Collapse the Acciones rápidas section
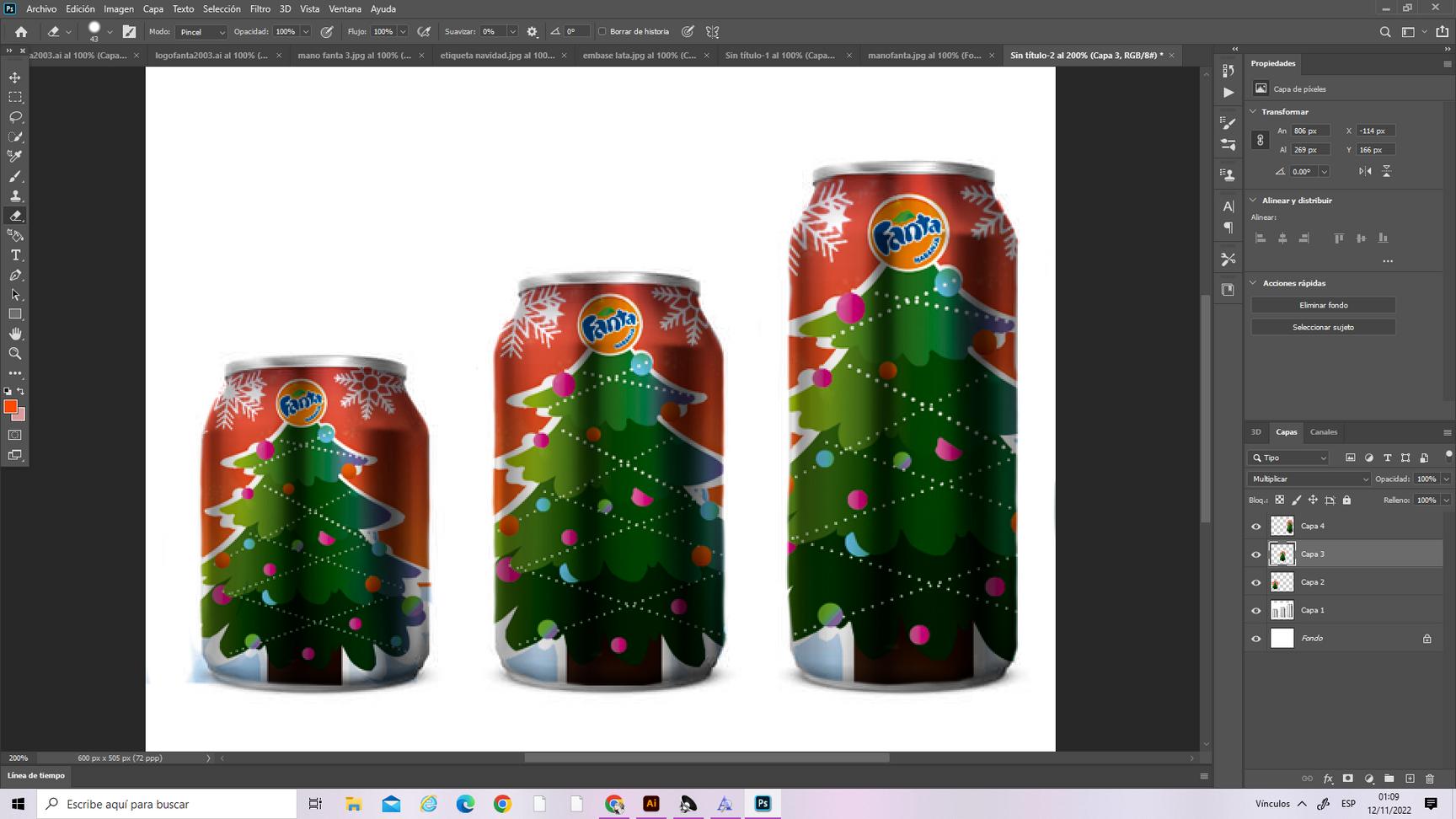 coord(1253,283)
